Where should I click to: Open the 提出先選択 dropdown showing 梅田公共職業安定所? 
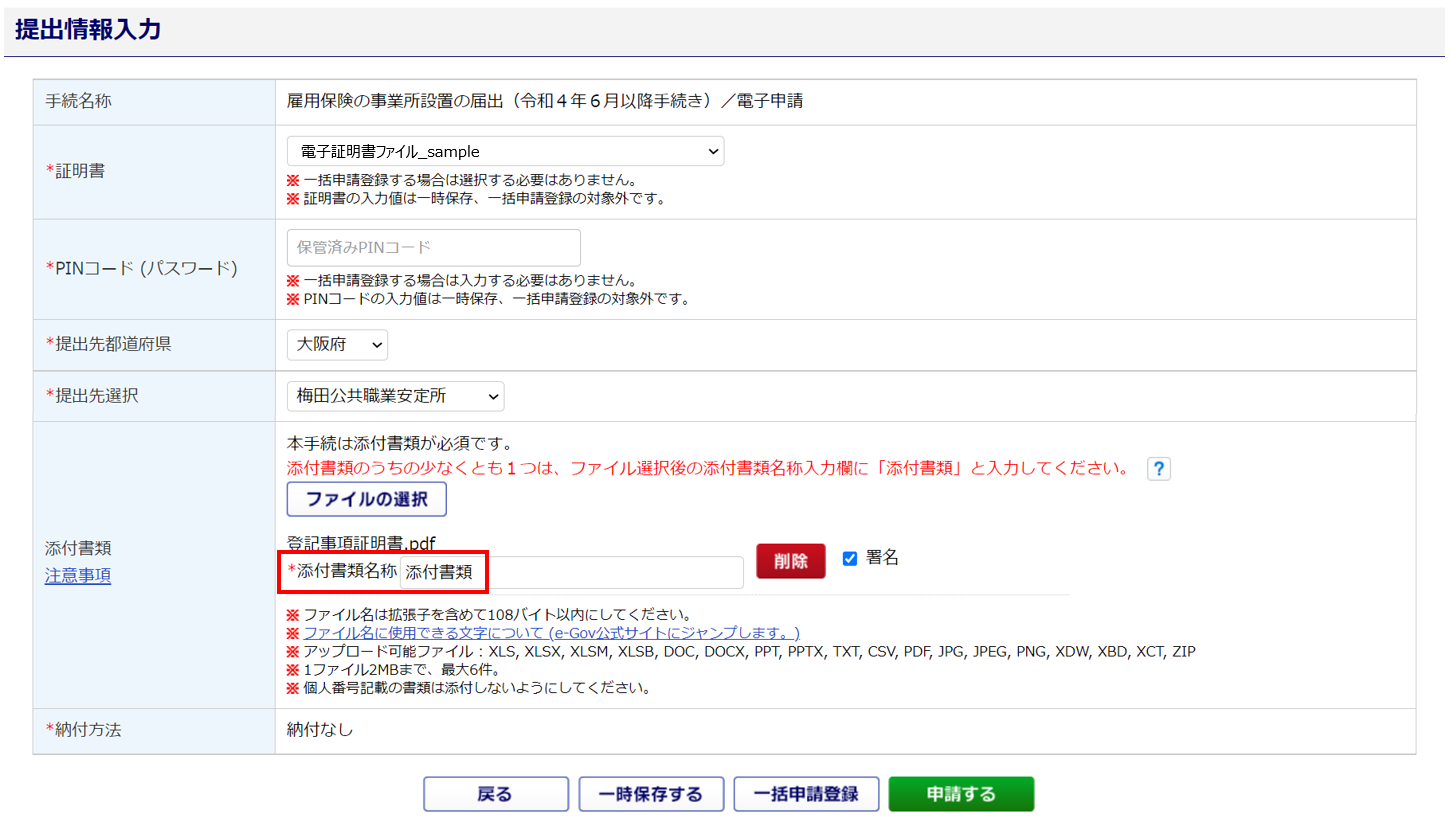[395, 396]
